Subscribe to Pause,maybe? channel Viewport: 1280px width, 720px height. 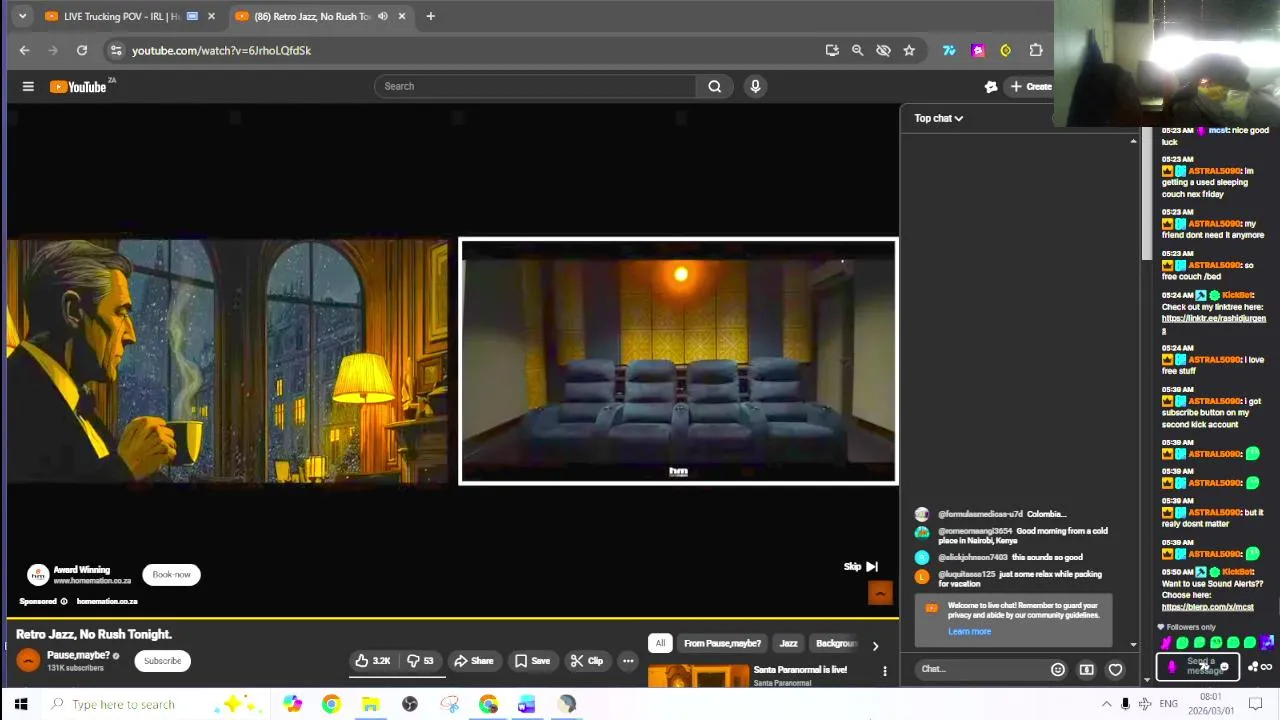tap(162, 661)
